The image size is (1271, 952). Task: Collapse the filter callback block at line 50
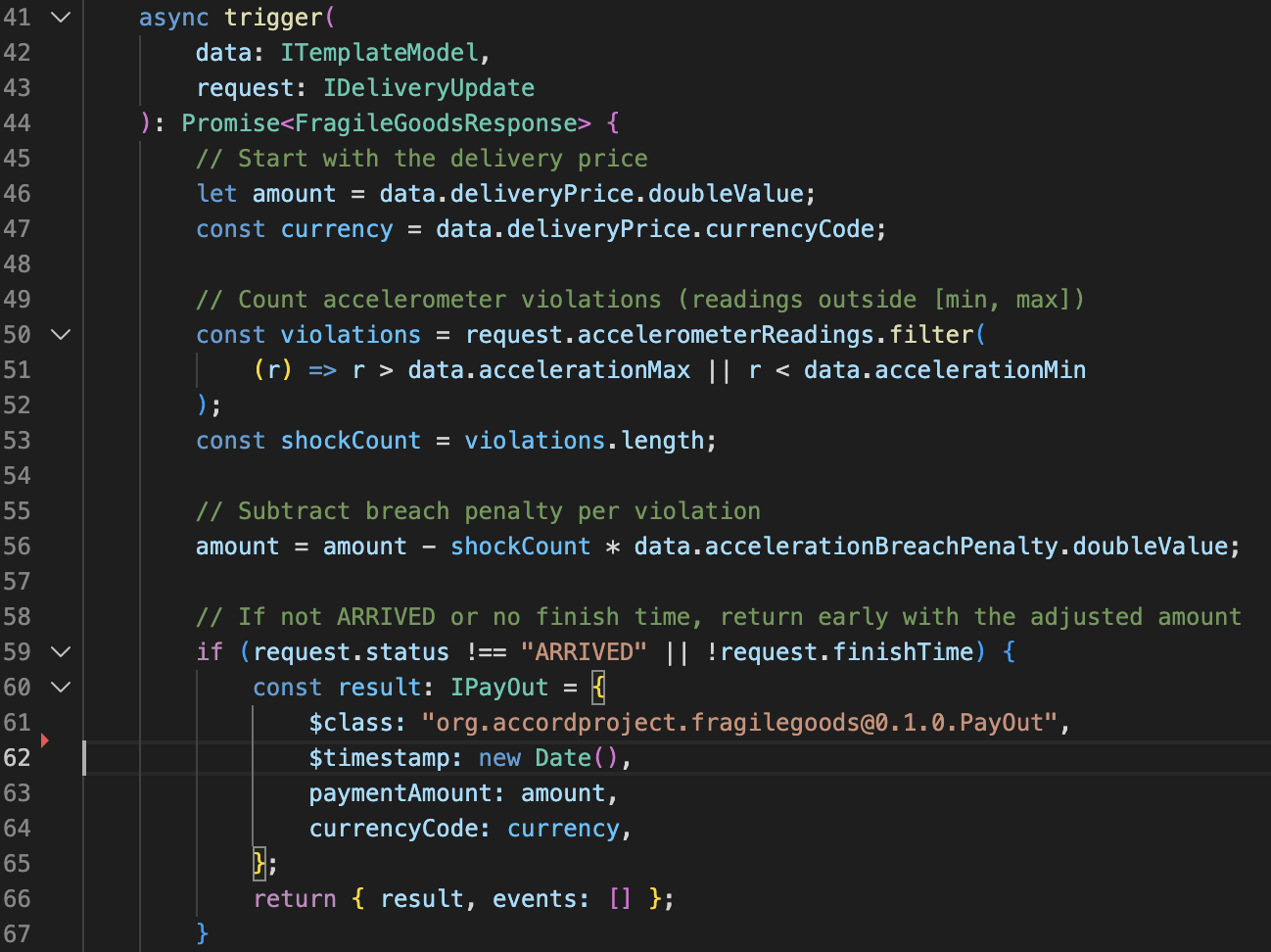click(61, 334)
